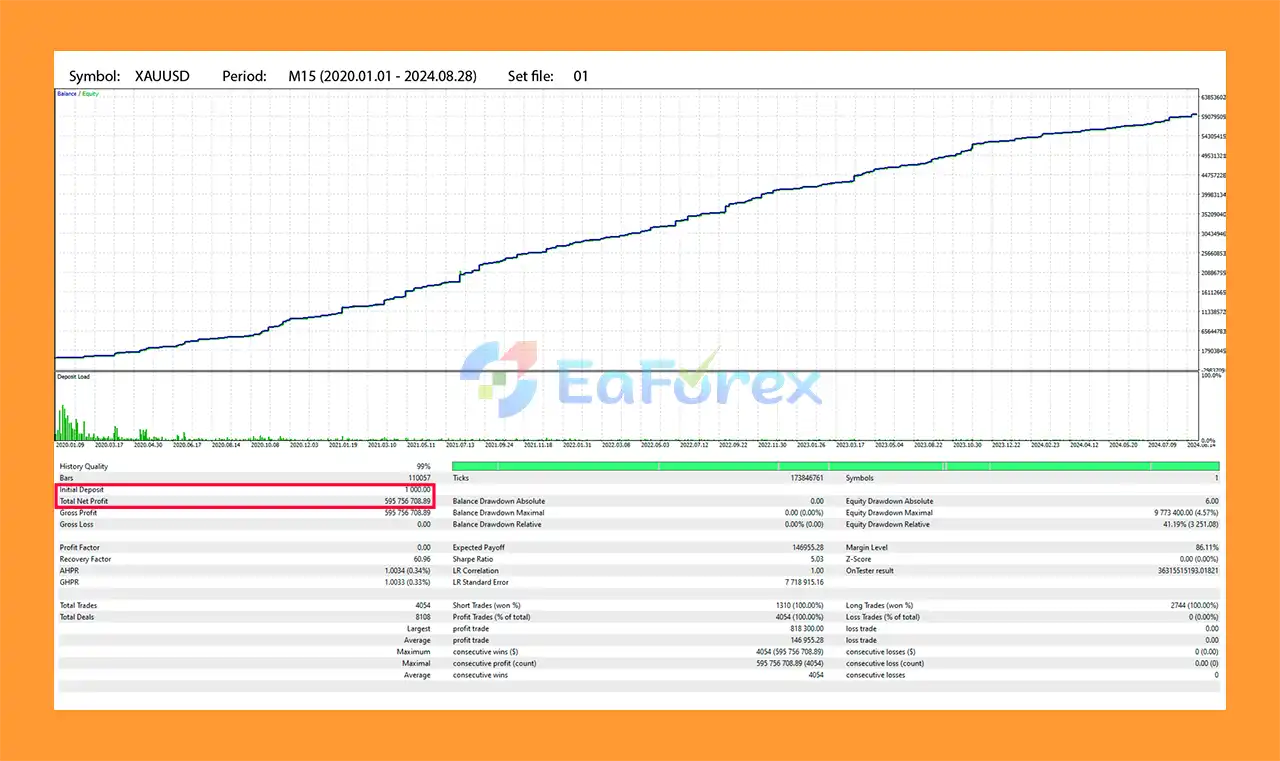
Task: Click the Equity Drawdown Absolute value 6.00
Action: coord(1212,501)
